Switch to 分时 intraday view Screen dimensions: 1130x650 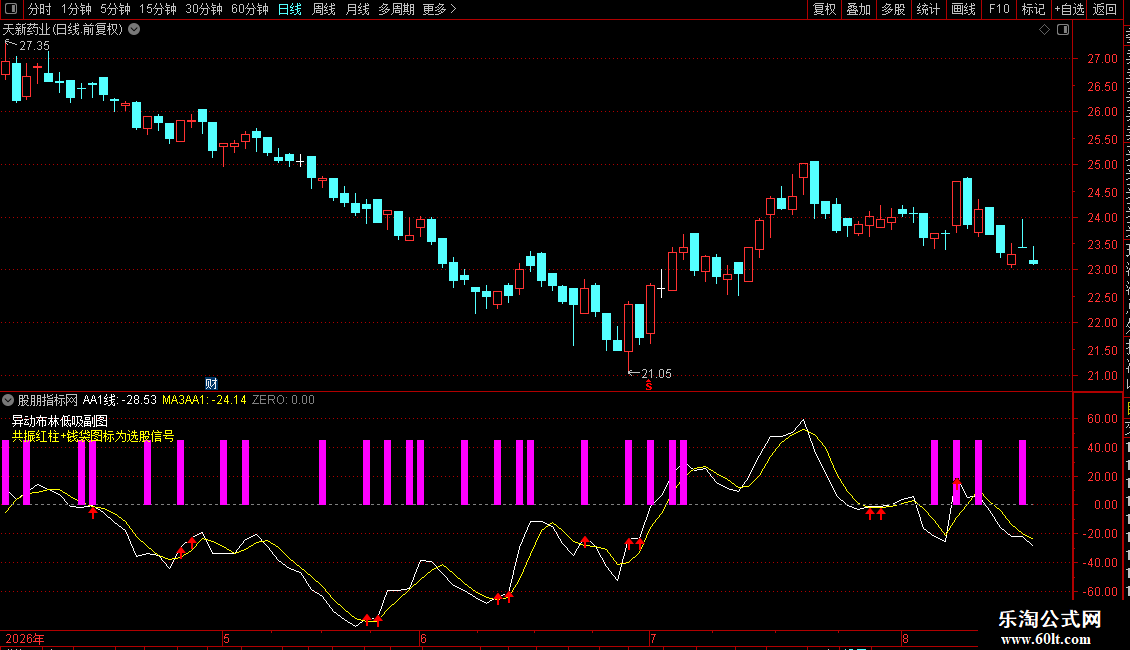pyautogui.click(x=39, y=9)
